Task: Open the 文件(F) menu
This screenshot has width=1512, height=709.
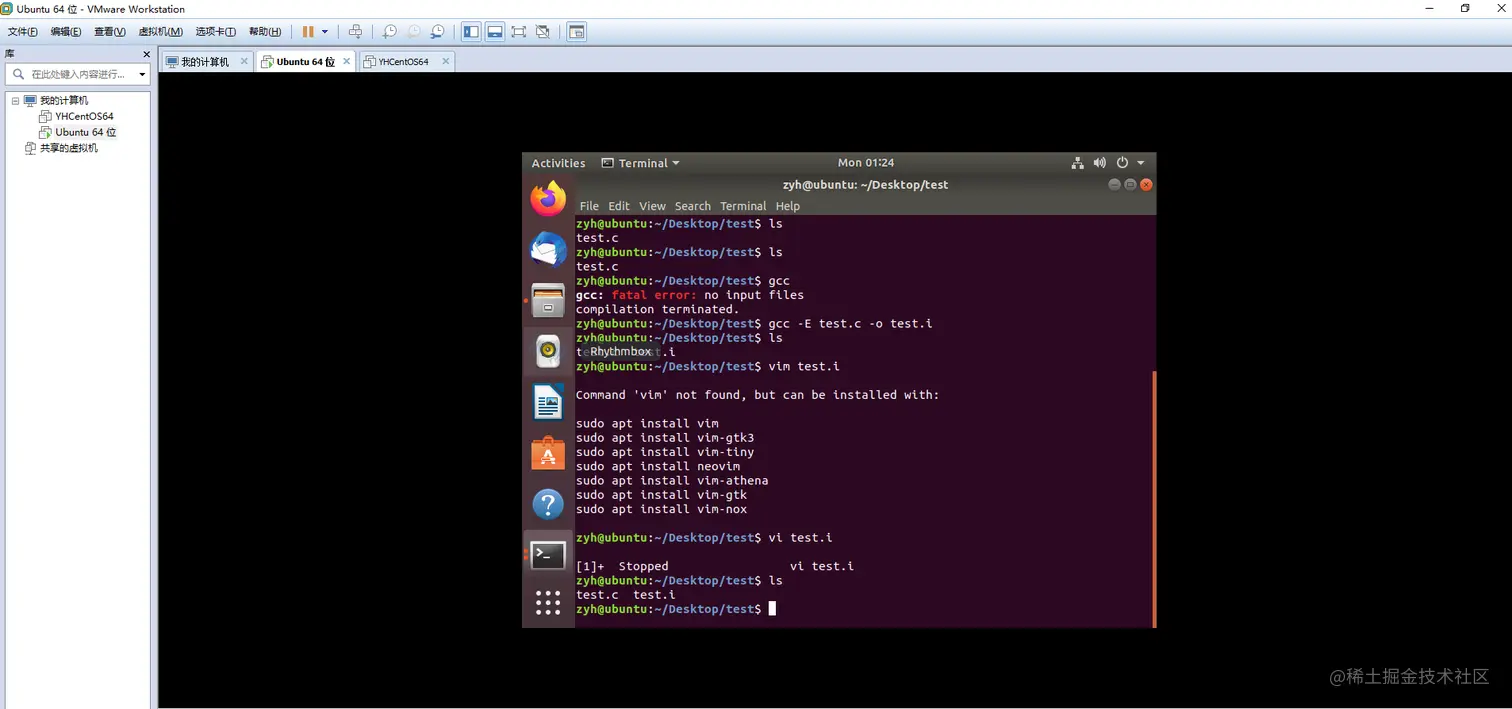Action: tap(23, 32)
